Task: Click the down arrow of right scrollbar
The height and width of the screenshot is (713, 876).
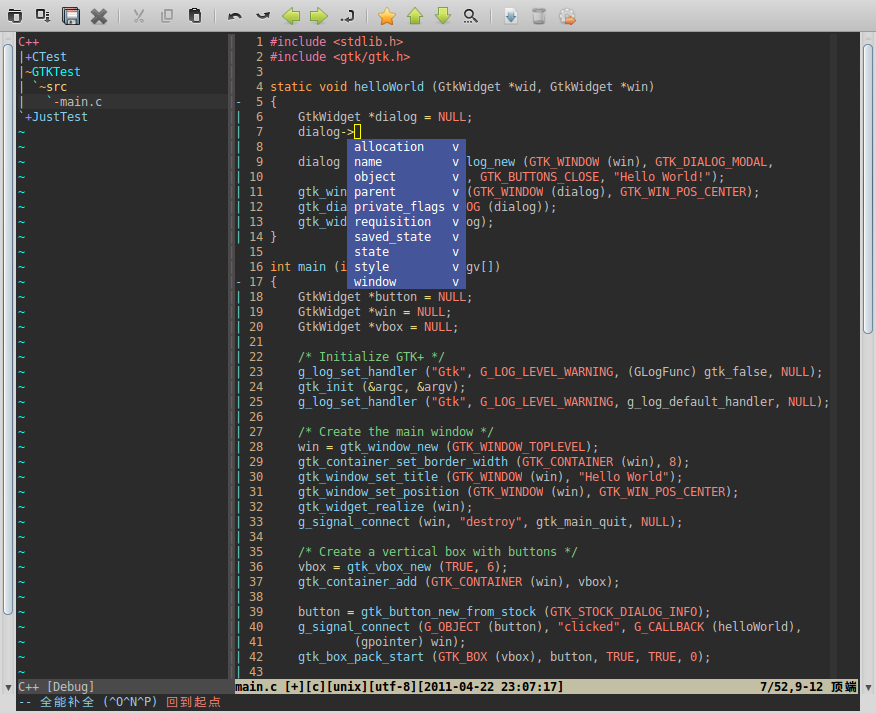Action: pyautogui.click(x=868, y=687)
